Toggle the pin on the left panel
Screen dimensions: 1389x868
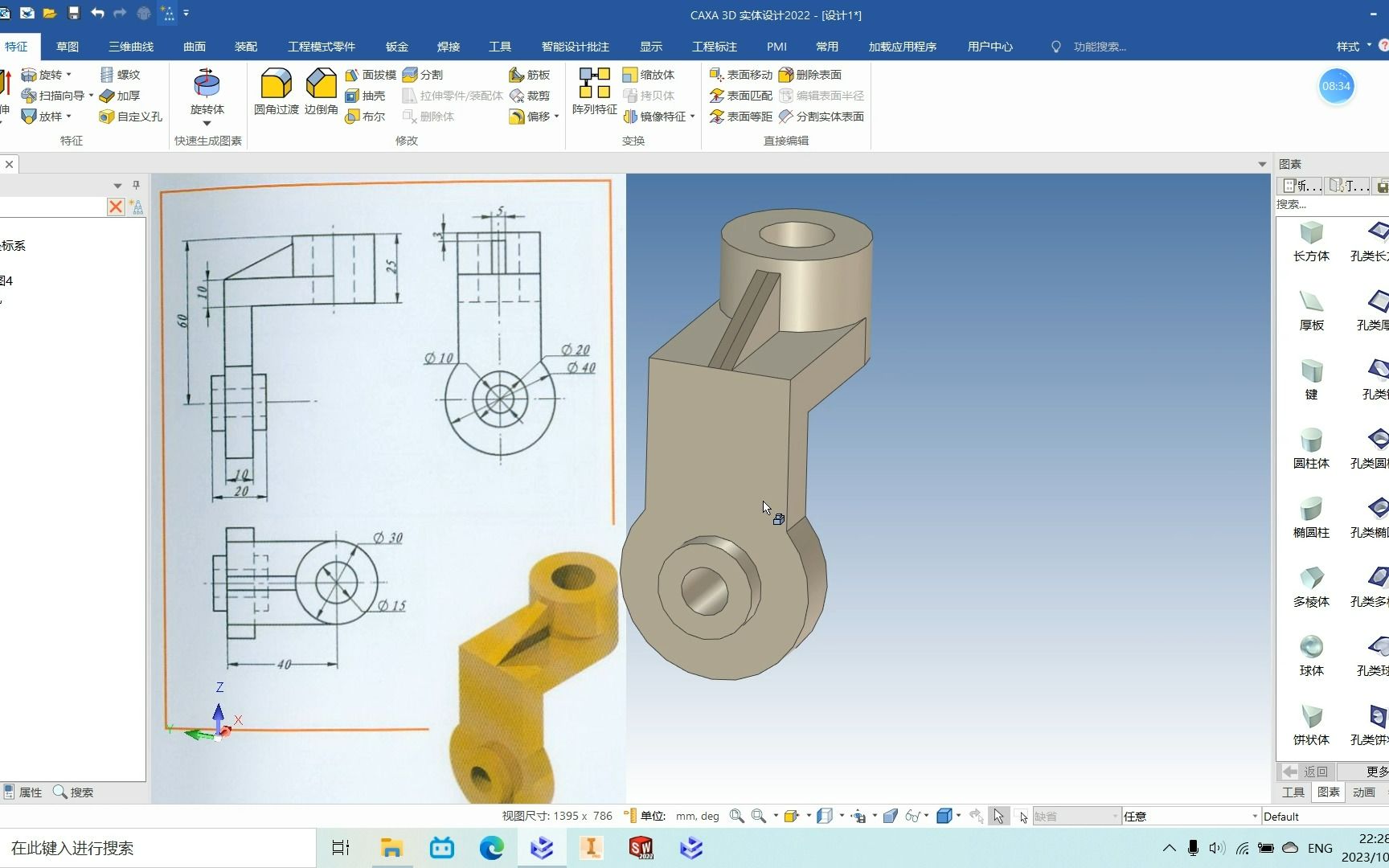click(x=136, y=185)
